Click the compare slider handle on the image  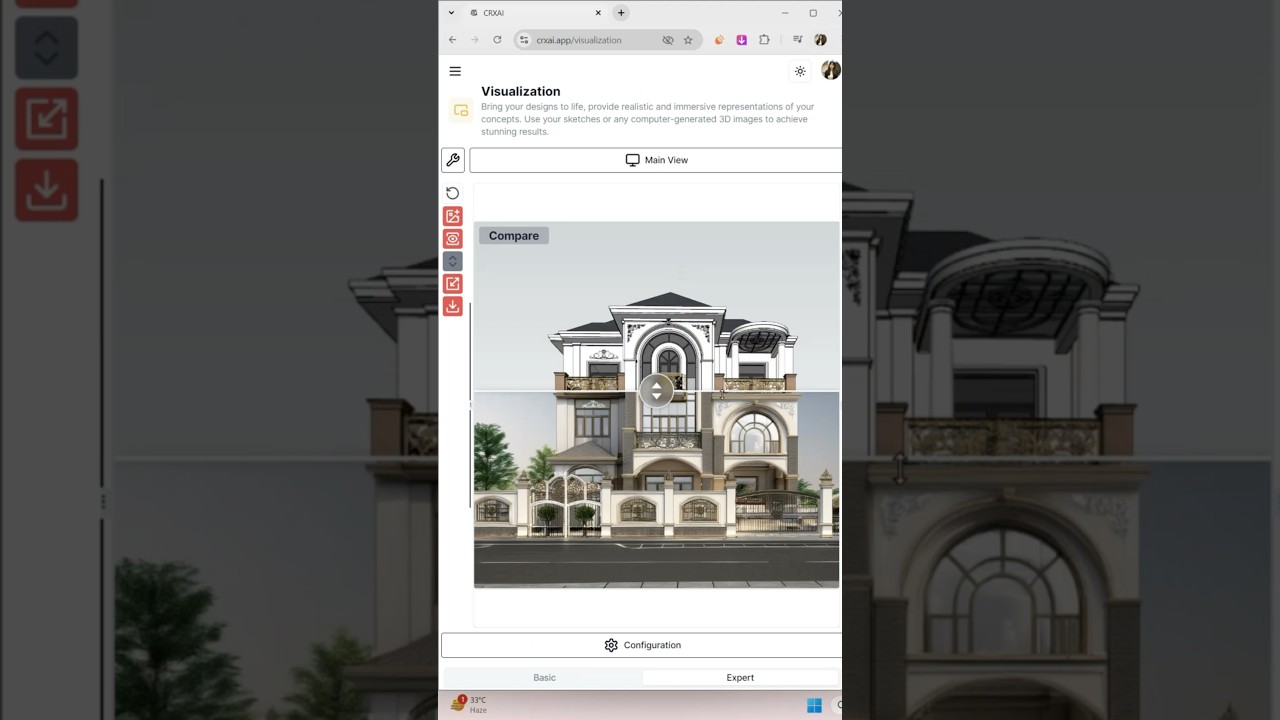pos(656,391)
